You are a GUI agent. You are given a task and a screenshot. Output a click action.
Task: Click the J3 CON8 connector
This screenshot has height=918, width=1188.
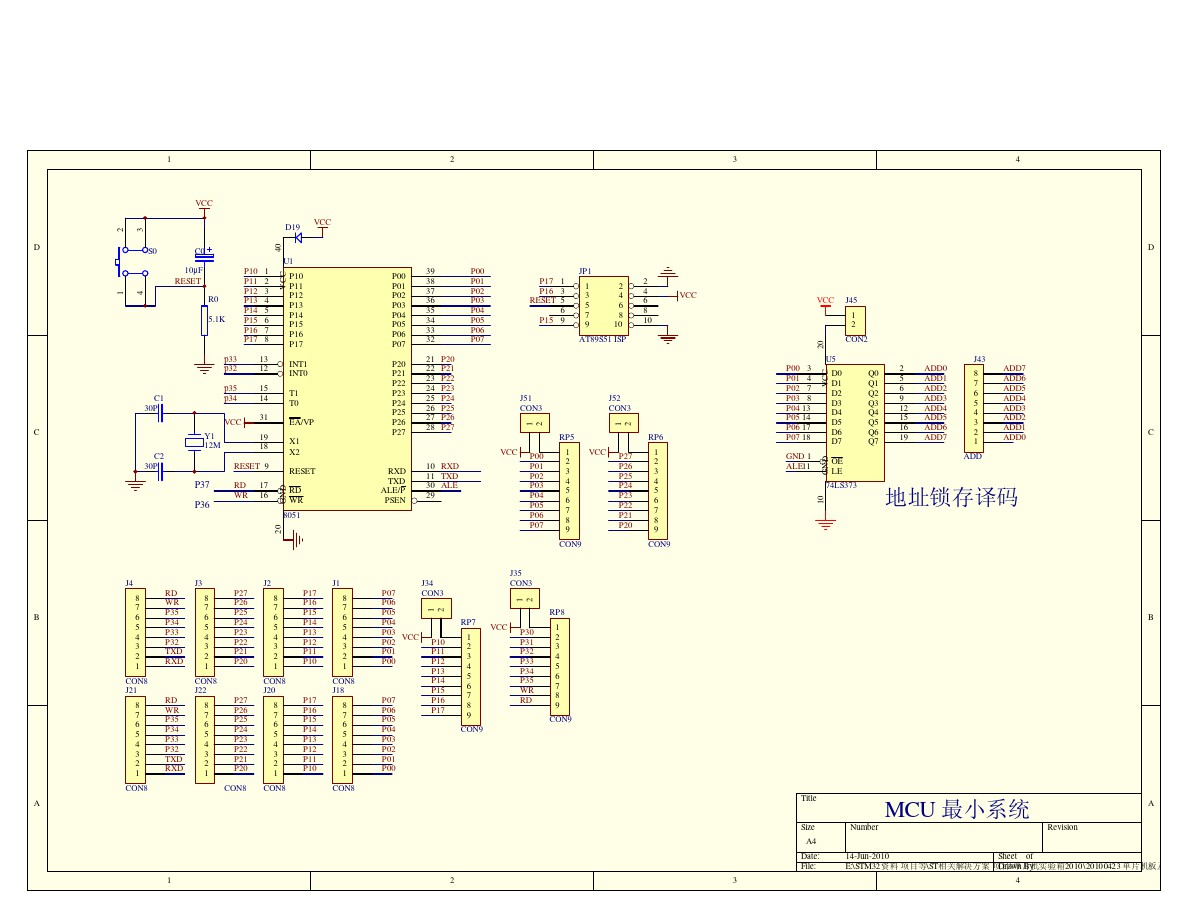click(x=205, y=632)
